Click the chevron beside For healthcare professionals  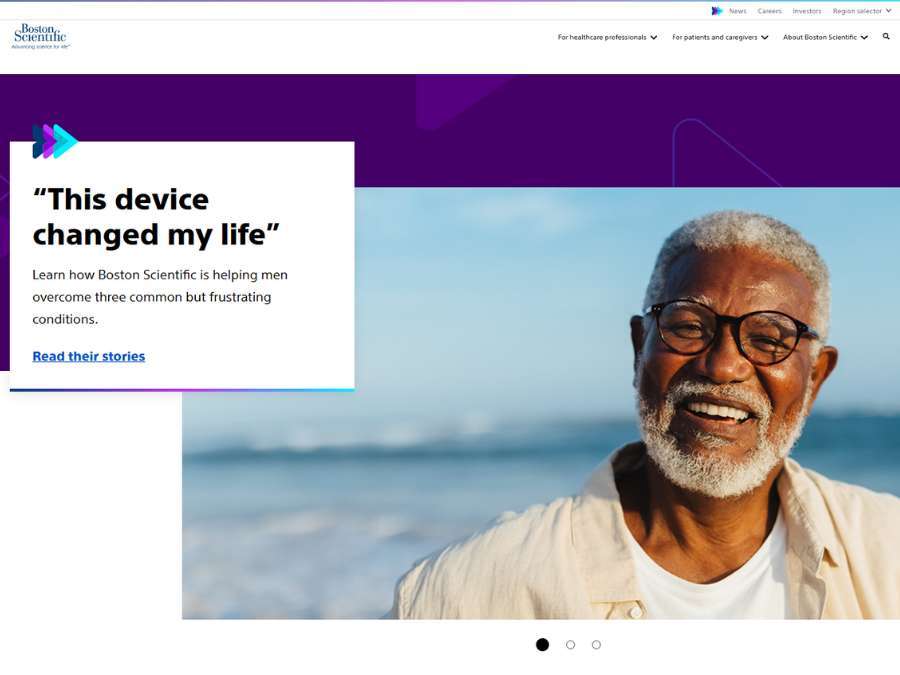654,37
